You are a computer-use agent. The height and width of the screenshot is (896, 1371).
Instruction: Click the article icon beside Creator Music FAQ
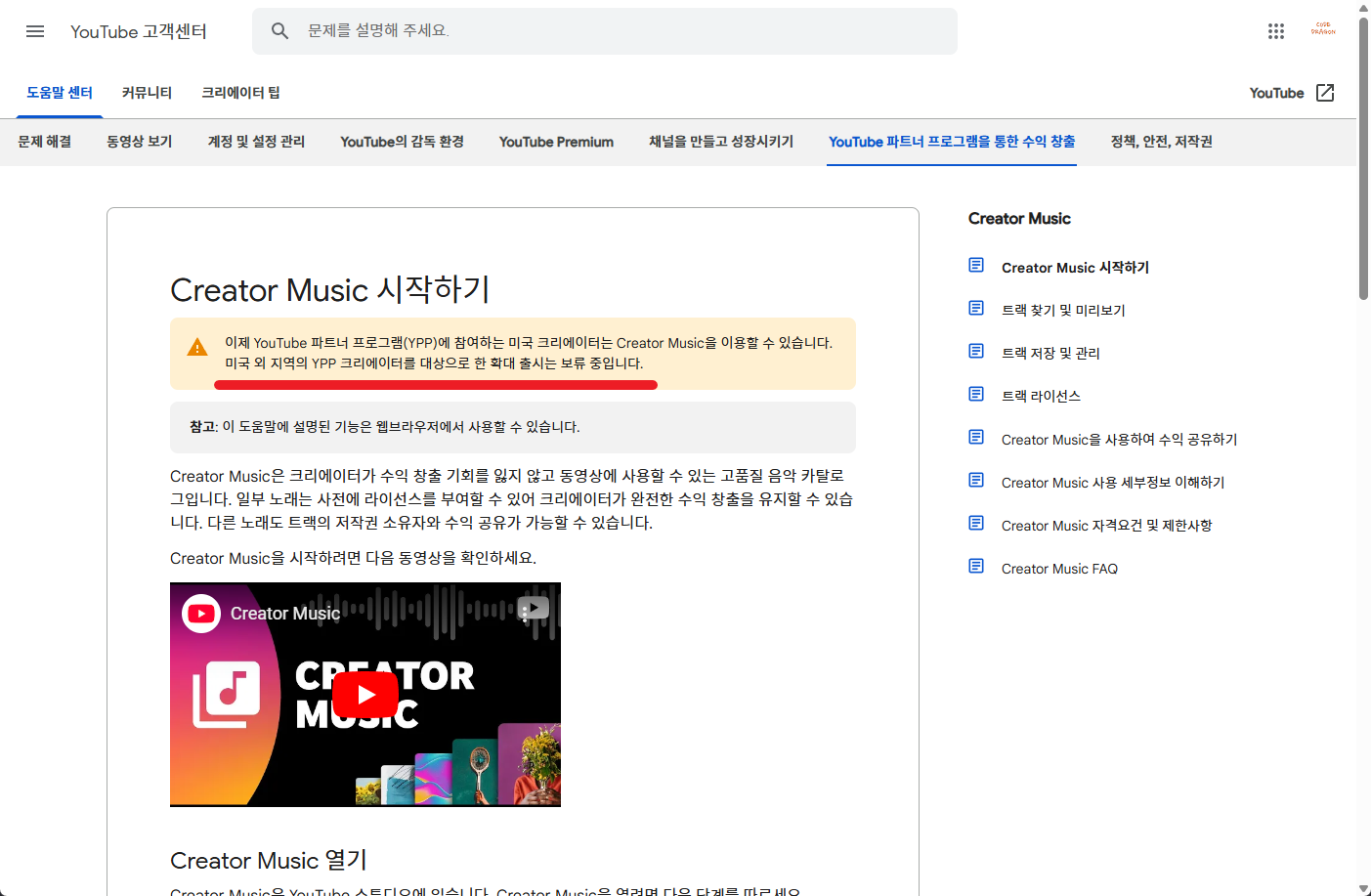coord(976,566)
